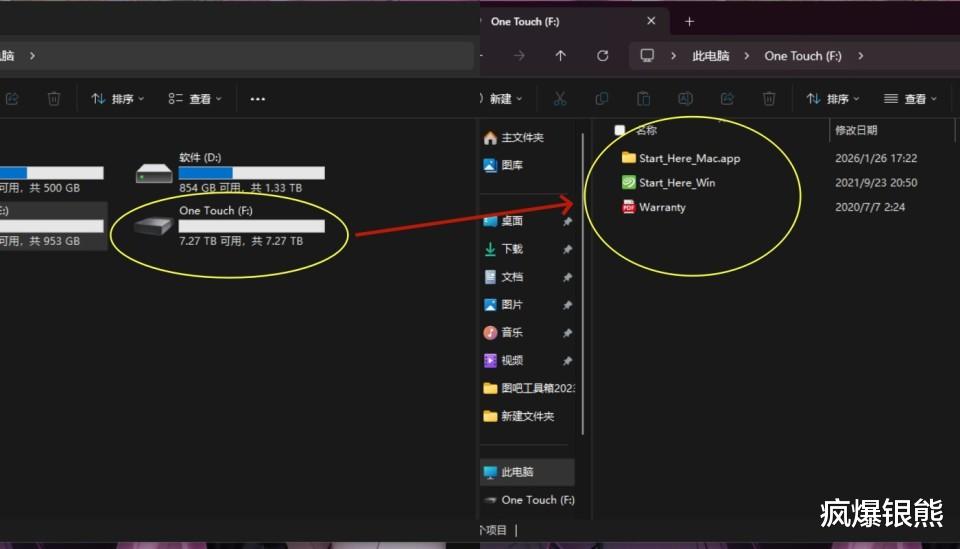Select One Touch (F:) in the sidebar

(529, 500)
